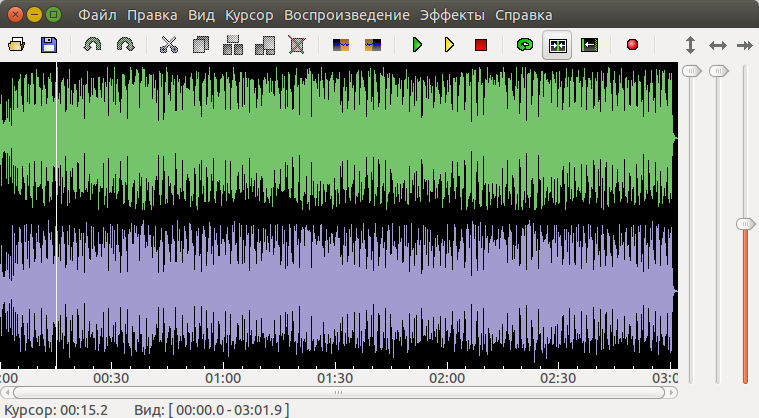Start recording with red circle button
This screenshot has height=418, width=759.
pyautogui.click(x=632, y=45)
